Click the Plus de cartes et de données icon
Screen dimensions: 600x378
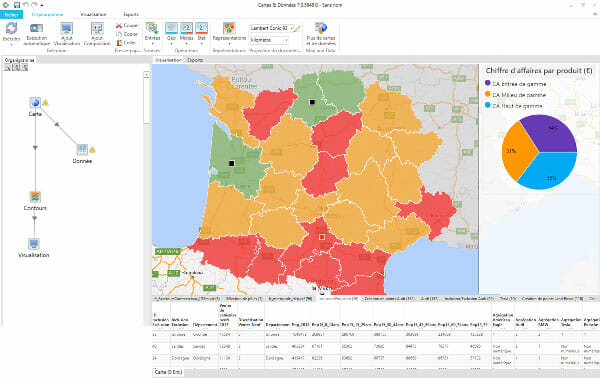(321, 28)
